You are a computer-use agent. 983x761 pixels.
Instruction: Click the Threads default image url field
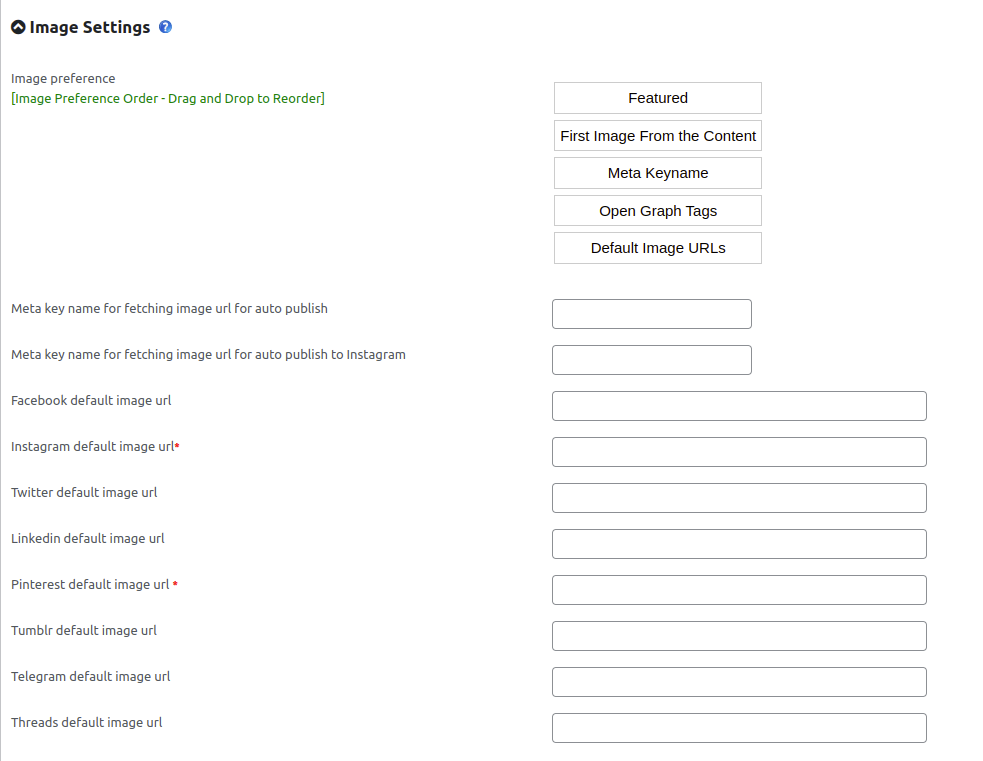click(738, 727)
